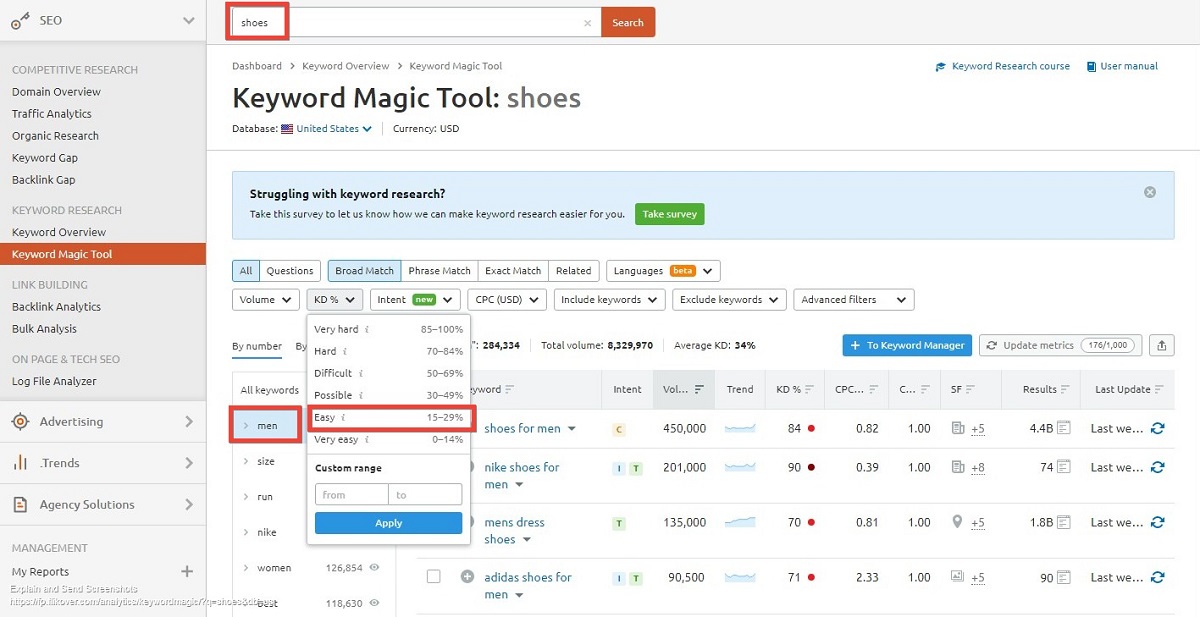The image size is (1200, 617).
Task: Click the Update metrics button
Action: tap(1061, 345)
